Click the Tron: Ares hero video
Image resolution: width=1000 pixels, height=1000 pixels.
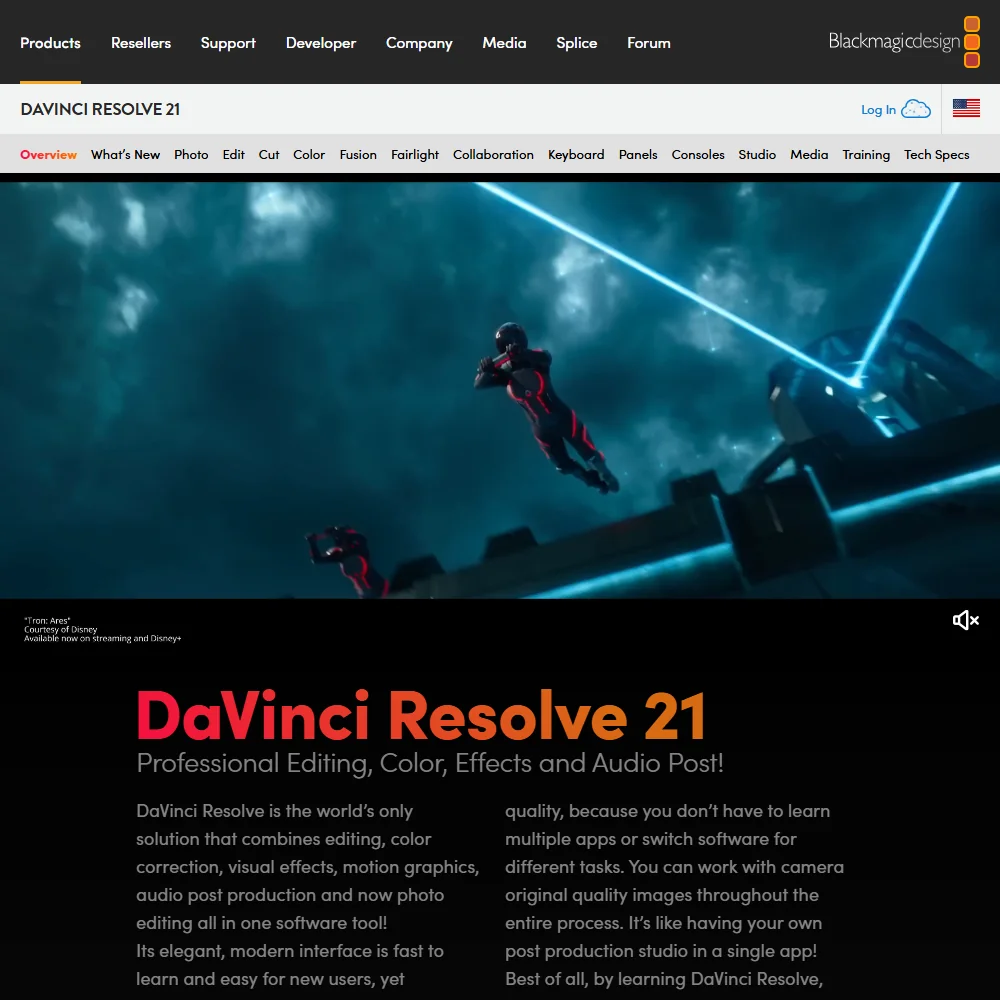pos(500,390)
